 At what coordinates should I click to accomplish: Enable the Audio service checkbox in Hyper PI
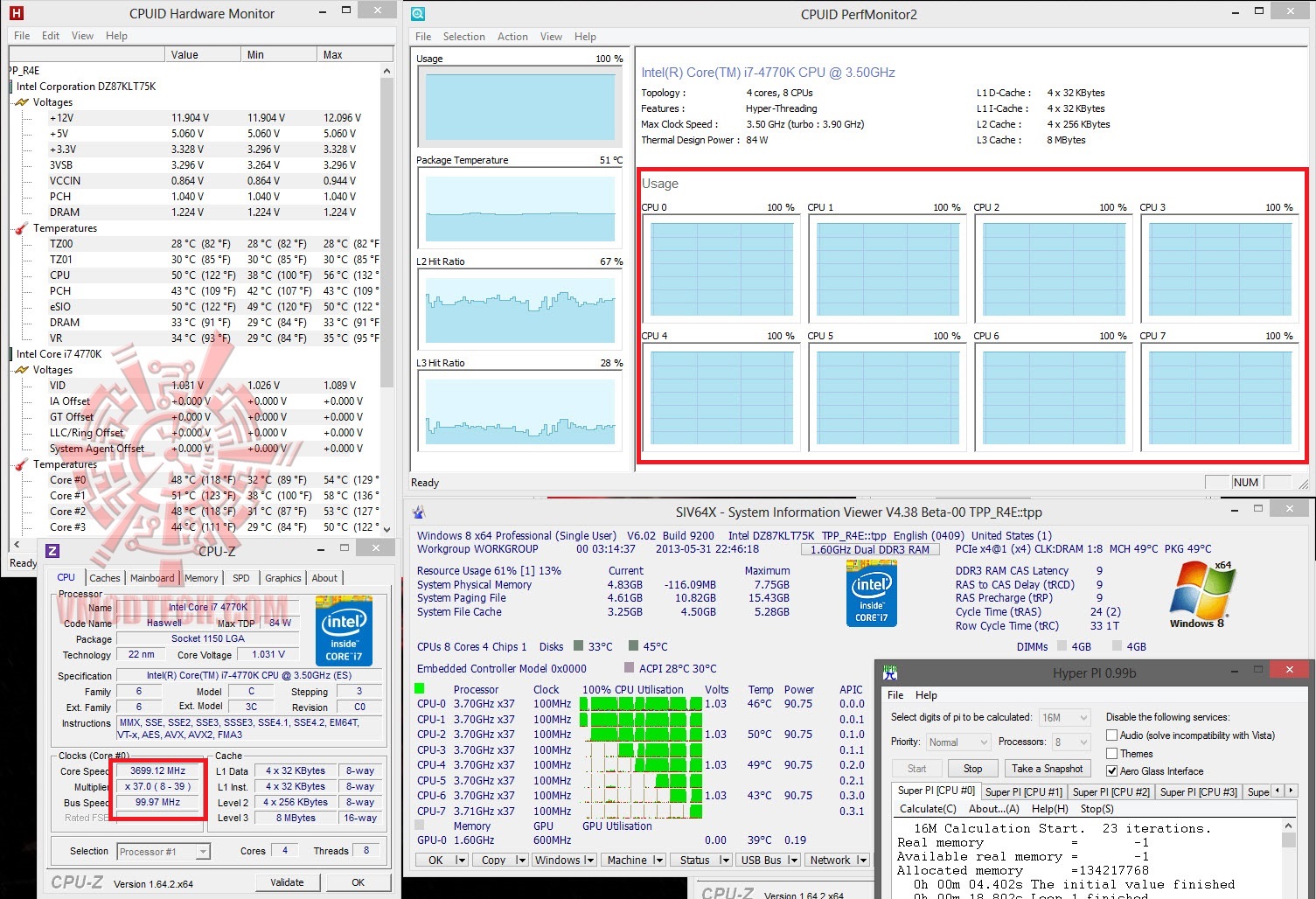coord(1111,735)
